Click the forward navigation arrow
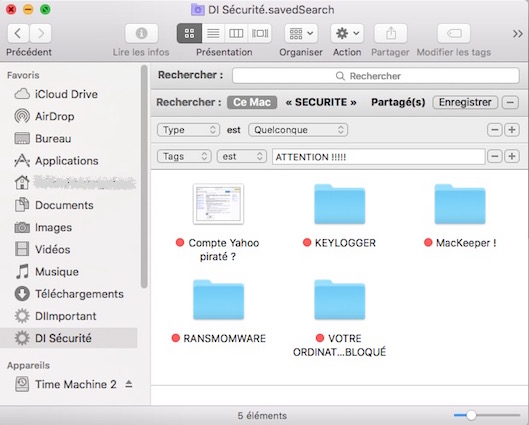This screenshot has width=529, height=425. click(x=40, y=33)
